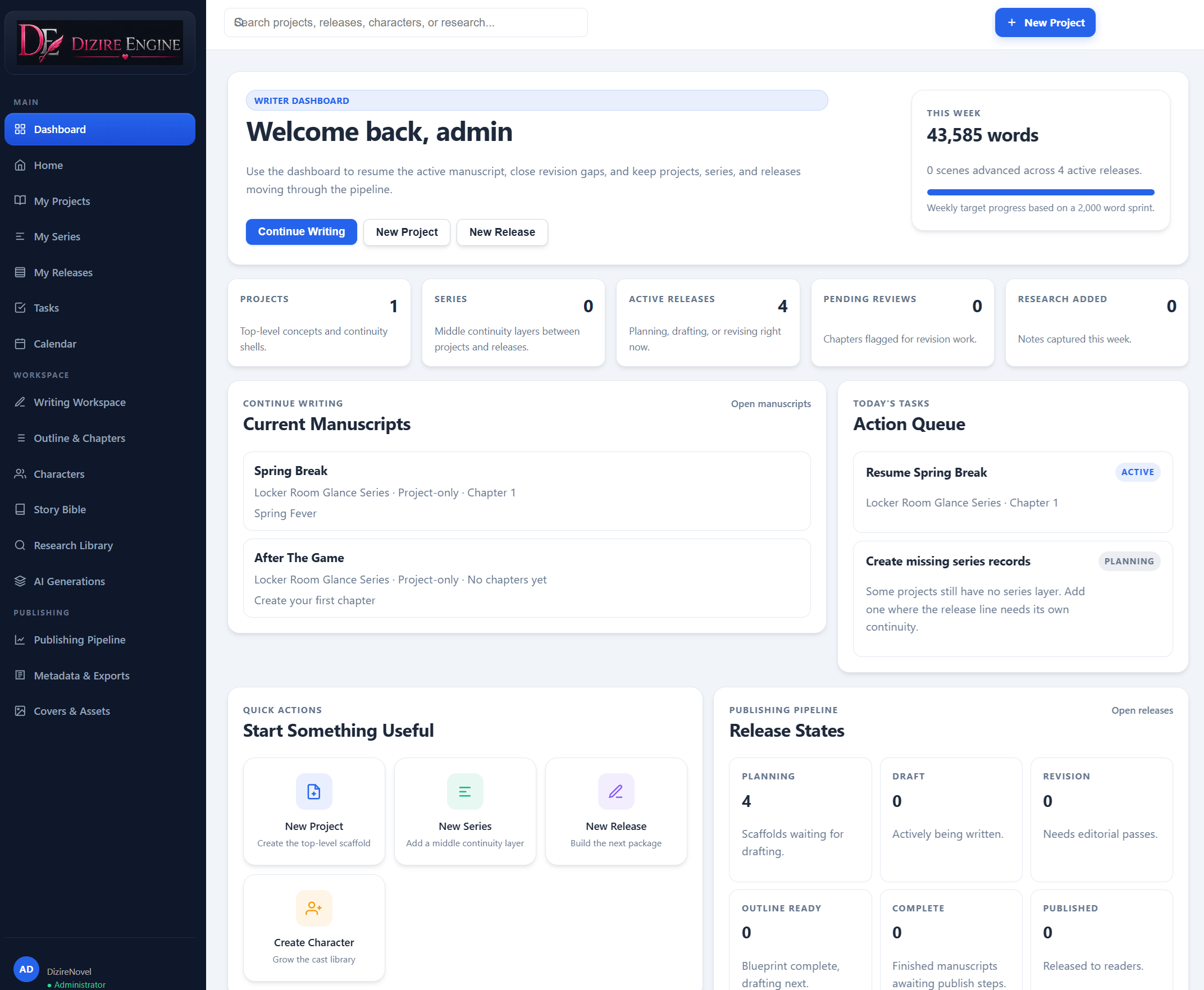Click the top-right blue New Project button
This screenshot has width=1204, height=990.
pos(1045,23)
